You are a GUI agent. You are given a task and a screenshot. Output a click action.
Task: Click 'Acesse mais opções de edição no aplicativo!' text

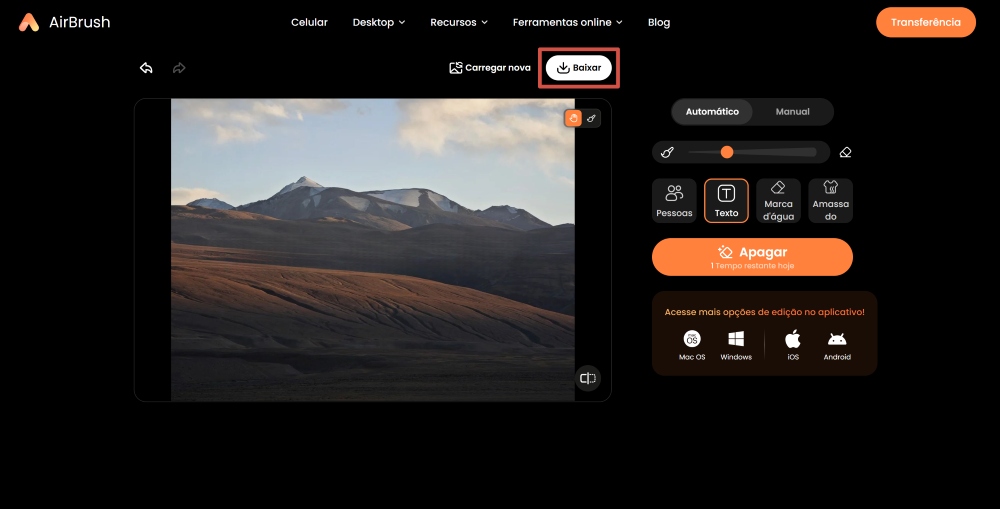(x=765, y=312)
